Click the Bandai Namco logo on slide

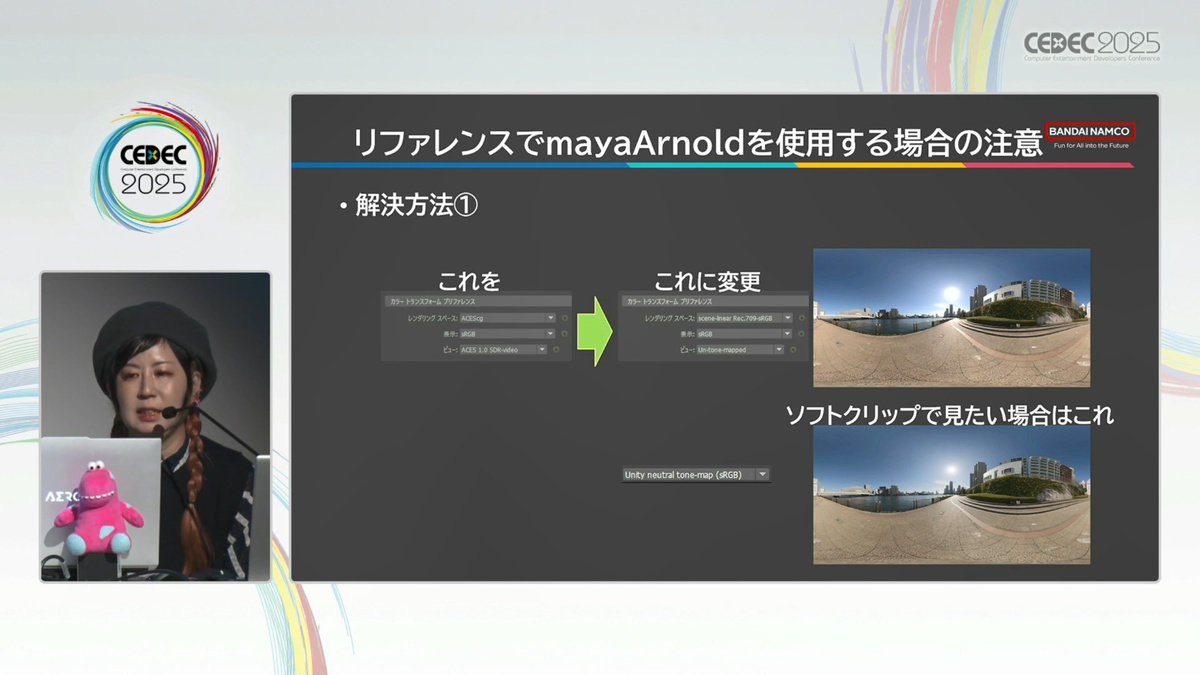[x=1089, y=131]
